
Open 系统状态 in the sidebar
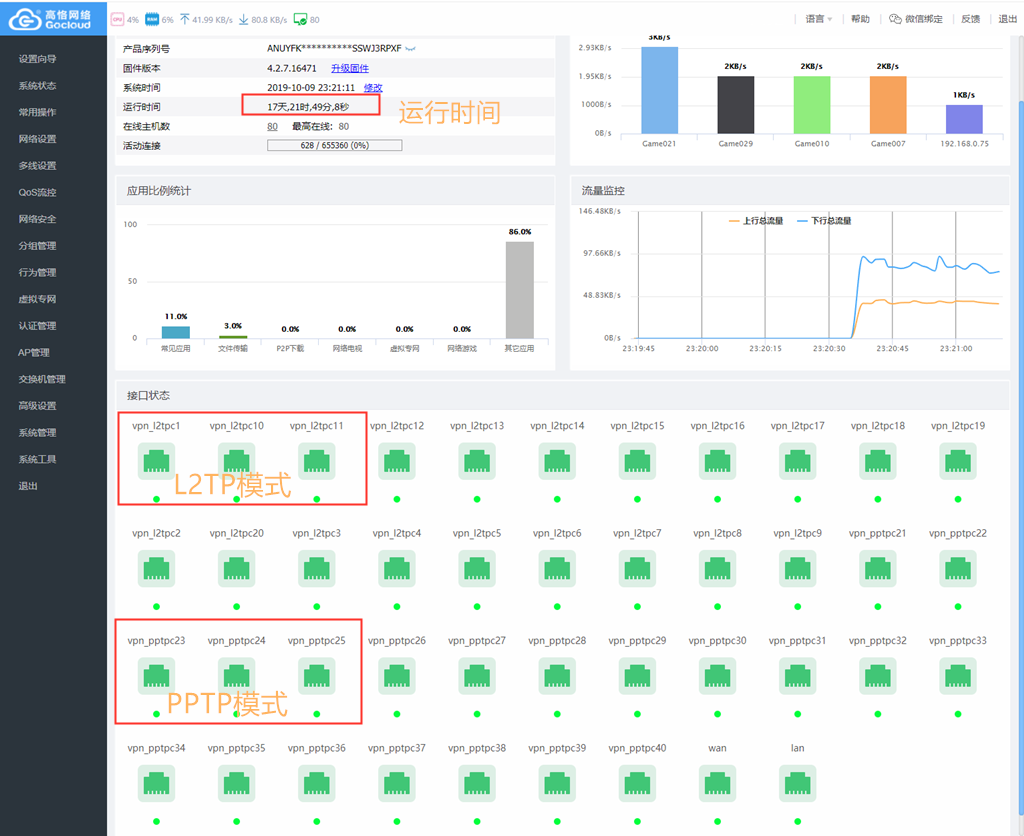(37, 86)
